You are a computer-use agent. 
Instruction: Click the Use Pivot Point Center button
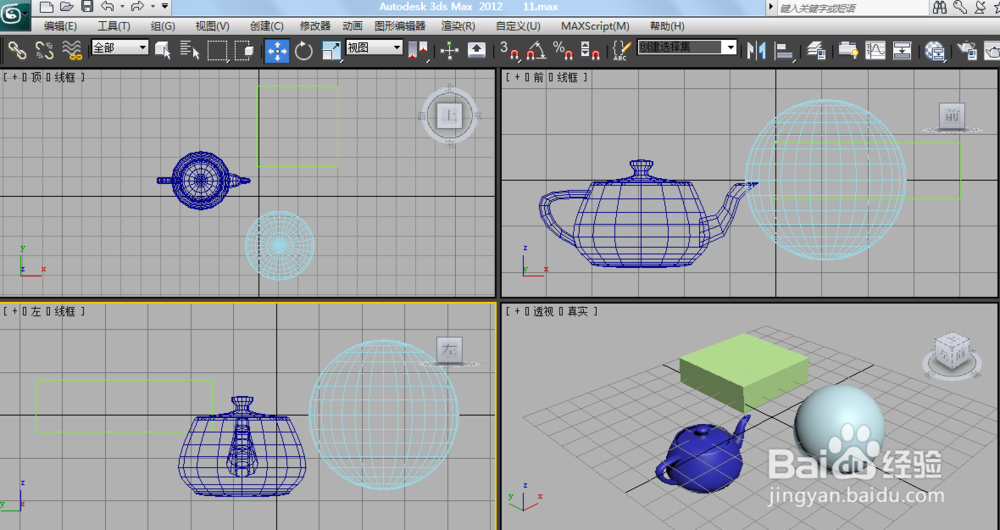point(418,50)
